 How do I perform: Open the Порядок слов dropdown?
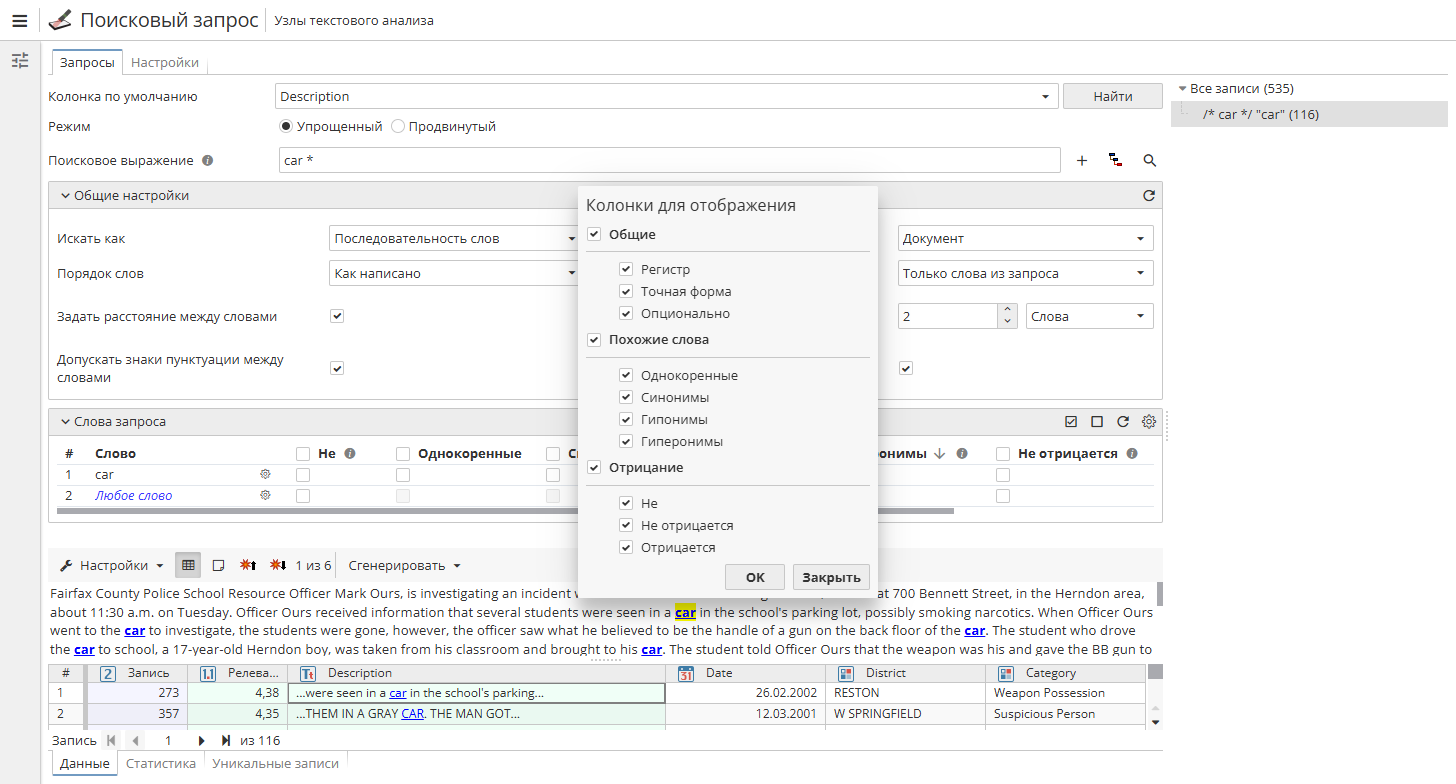(x=453, y=273)
